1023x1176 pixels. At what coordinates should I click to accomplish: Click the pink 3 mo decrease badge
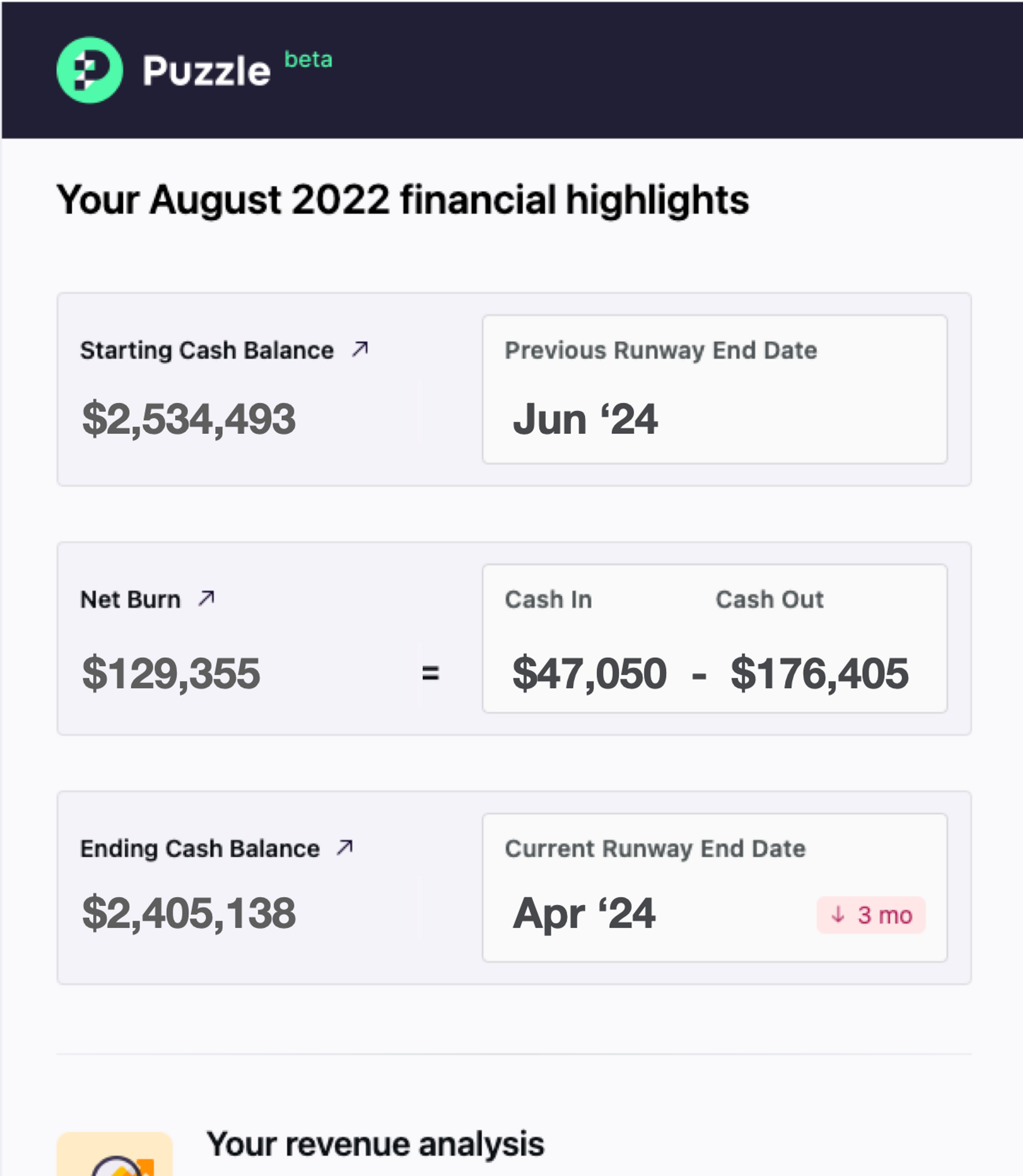point(871,915)
